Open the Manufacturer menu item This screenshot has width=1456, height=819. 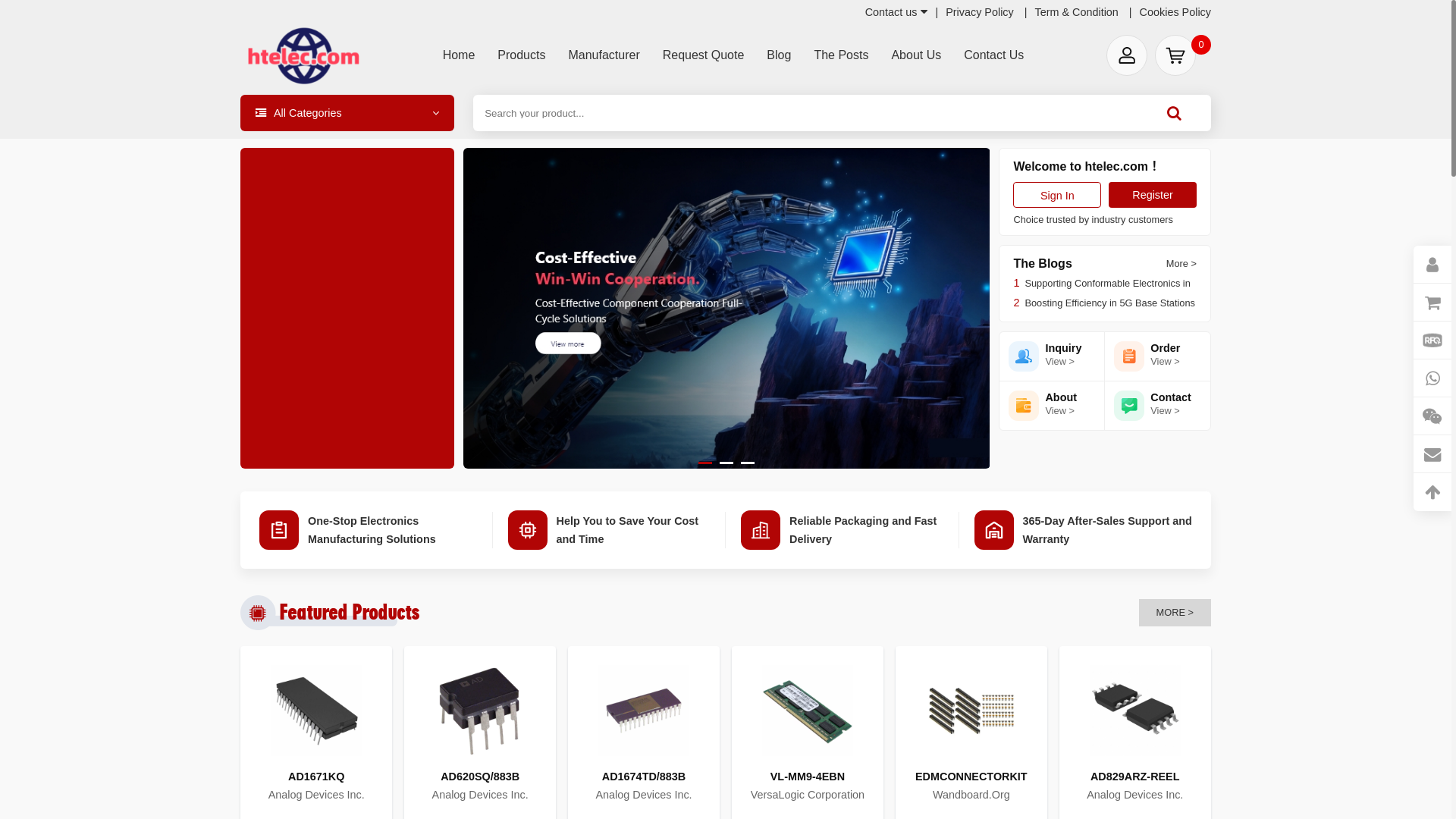(604, 55)
